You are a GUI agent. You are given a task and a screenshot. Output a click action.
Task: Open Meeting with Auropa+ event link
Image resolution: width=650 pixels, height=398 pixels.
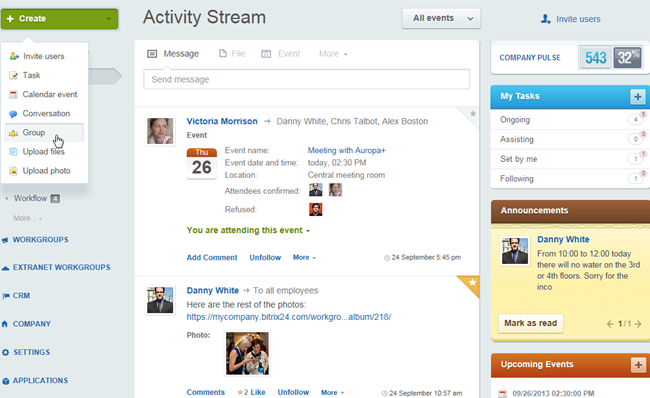[x=346, y=150]
